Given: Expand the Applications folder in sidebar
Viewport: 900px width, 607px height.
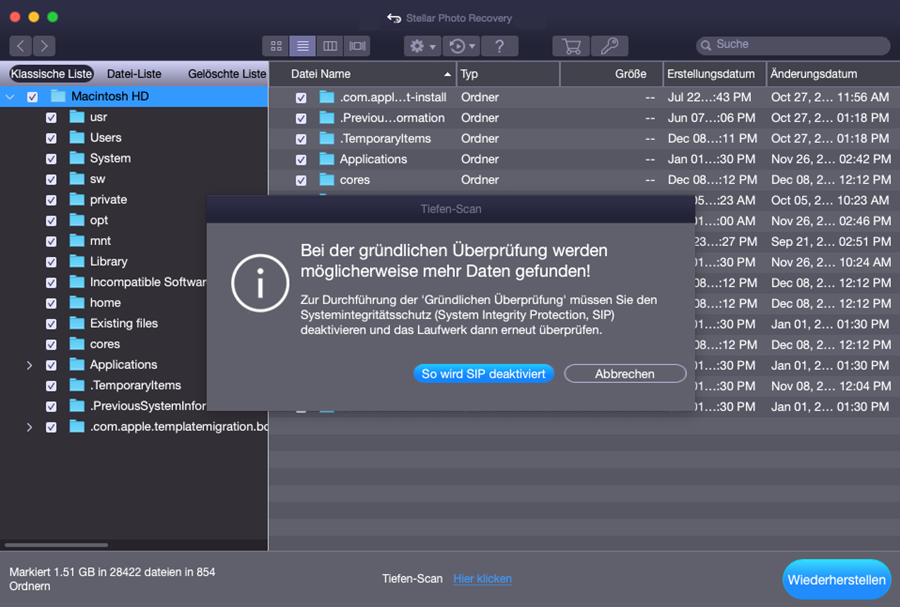Looking at the screenshot, I should (x=29, y=365).
